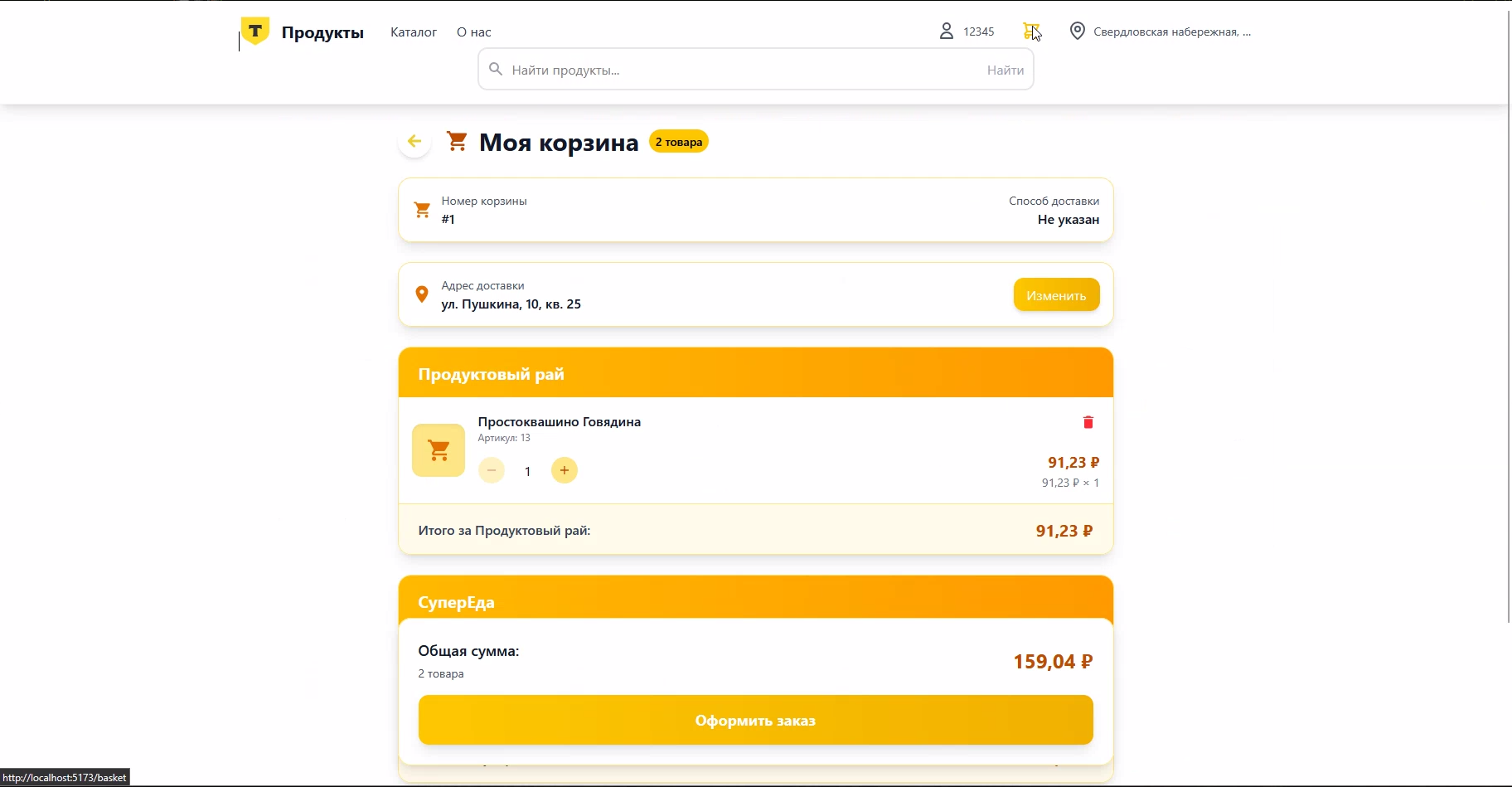This screenshot has height=787, width=1512.
Task: Click the page vertical scrollbar
Action: click(1508, 332)
